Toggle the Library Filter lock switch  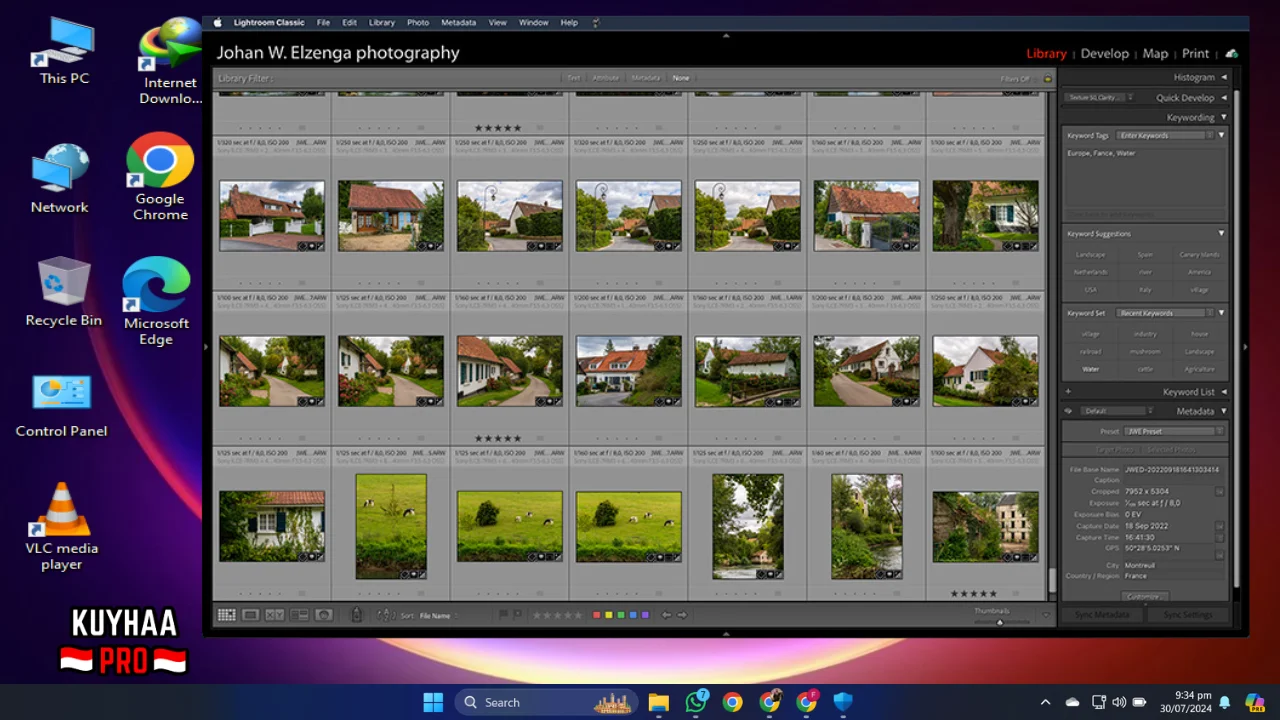click(1048, 78)
